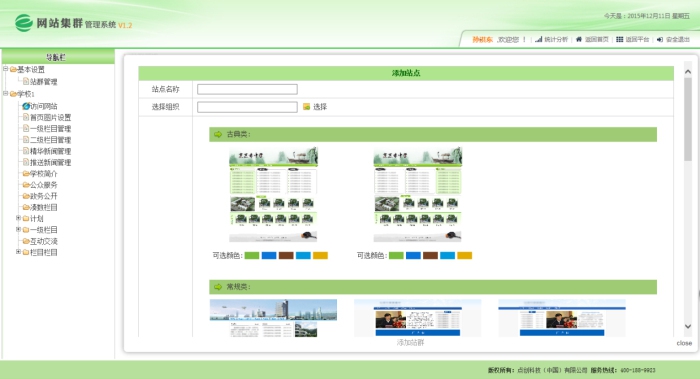Collapse the 学校1 tree node
700x379 pixels.
(6, 93)
